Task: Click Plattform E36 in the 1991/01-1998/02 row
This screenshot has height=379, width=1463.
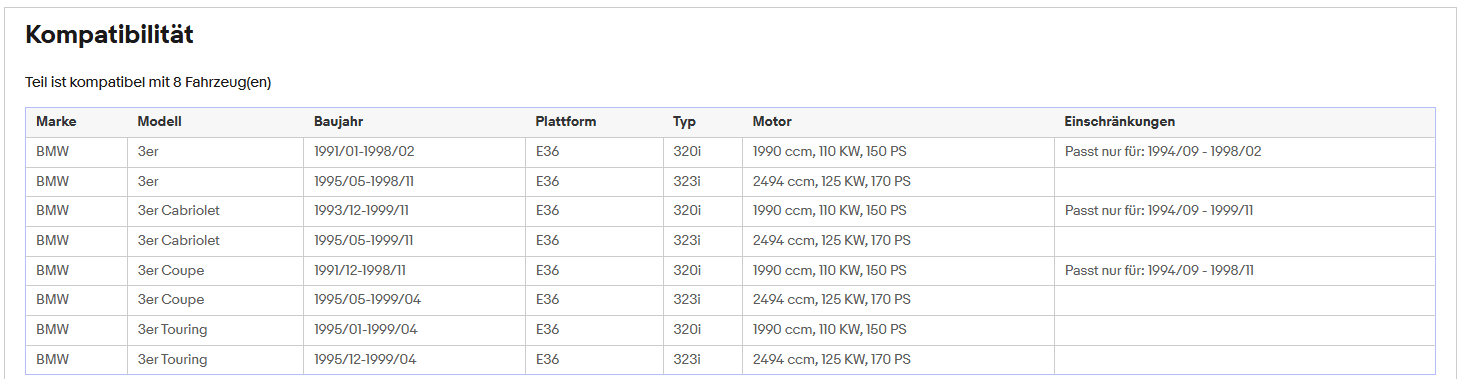Action: (x=548, y=152)
